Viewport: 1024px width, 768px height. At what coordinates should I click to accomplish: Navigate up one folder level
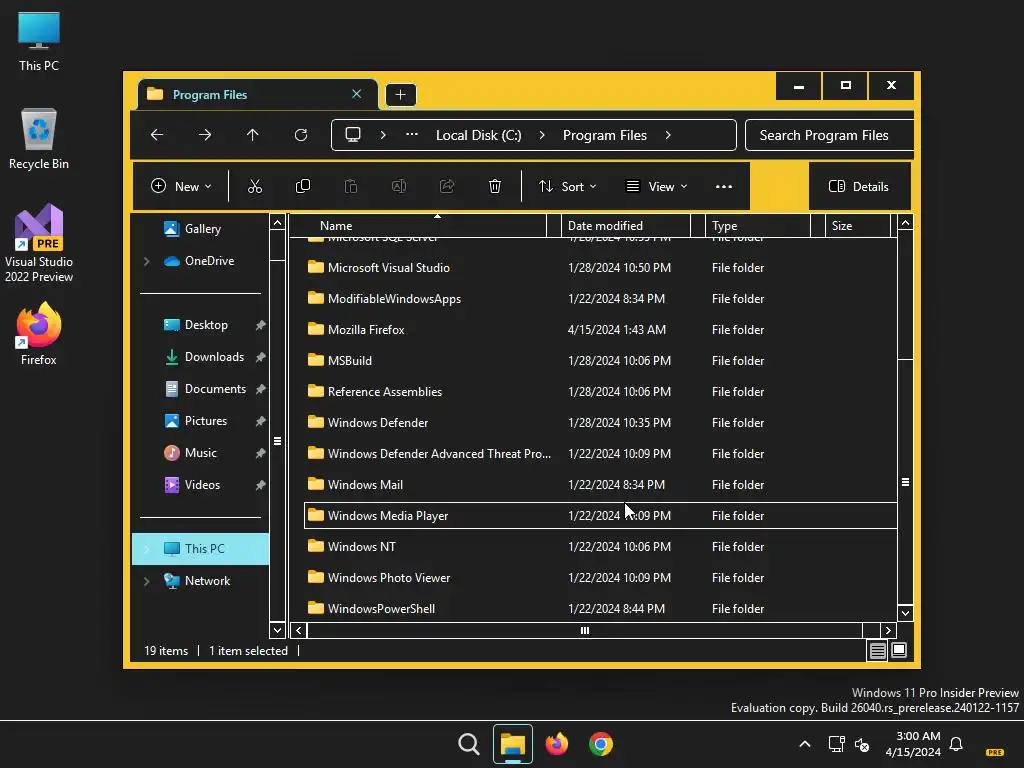(x=253, y=135)
